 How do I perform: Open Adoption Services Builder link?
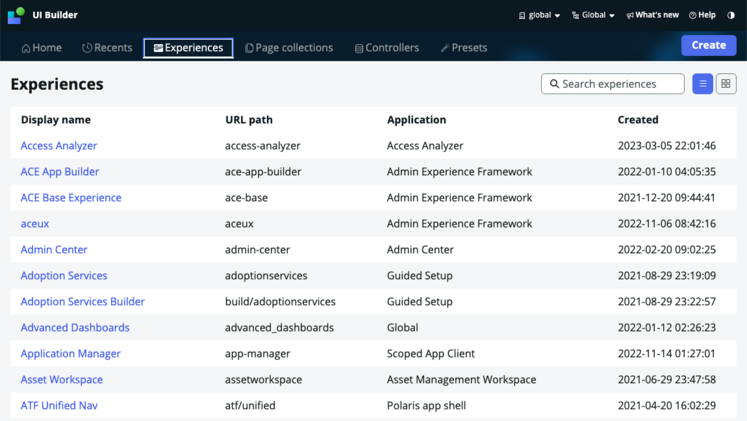(x=82, y=301)
